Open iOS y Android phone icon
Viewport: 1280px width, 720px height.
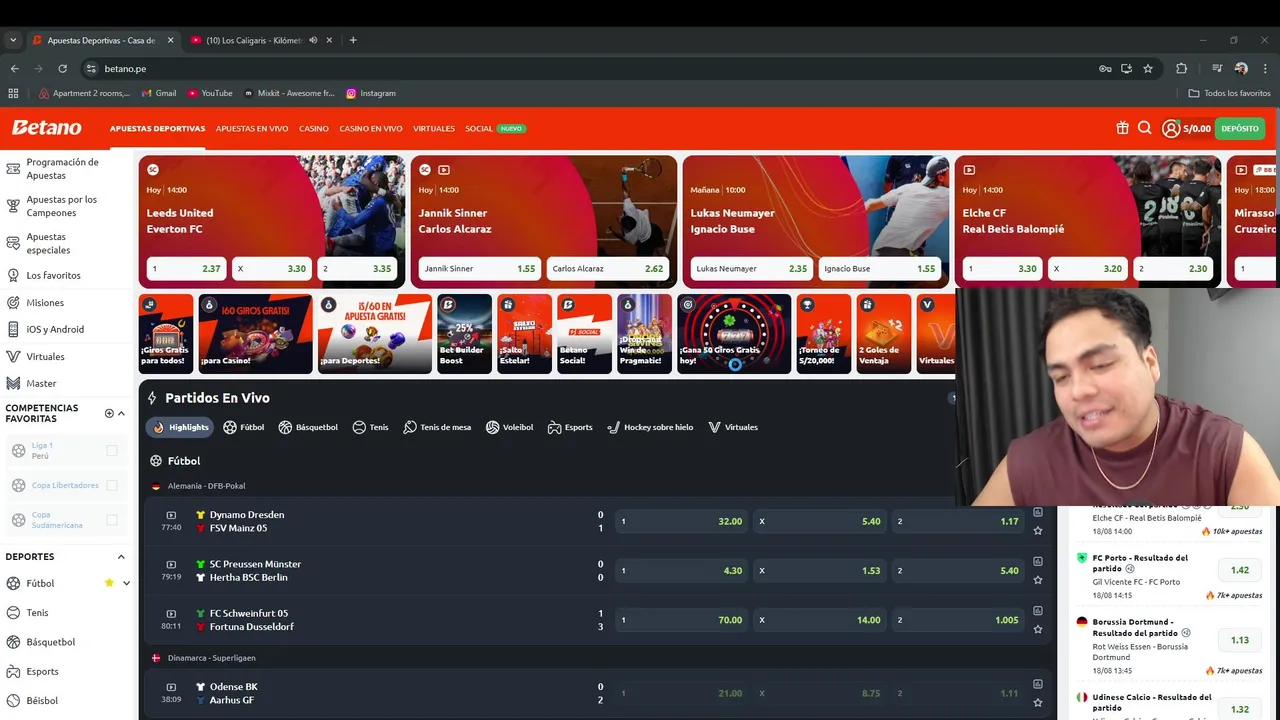click(13, 329)
